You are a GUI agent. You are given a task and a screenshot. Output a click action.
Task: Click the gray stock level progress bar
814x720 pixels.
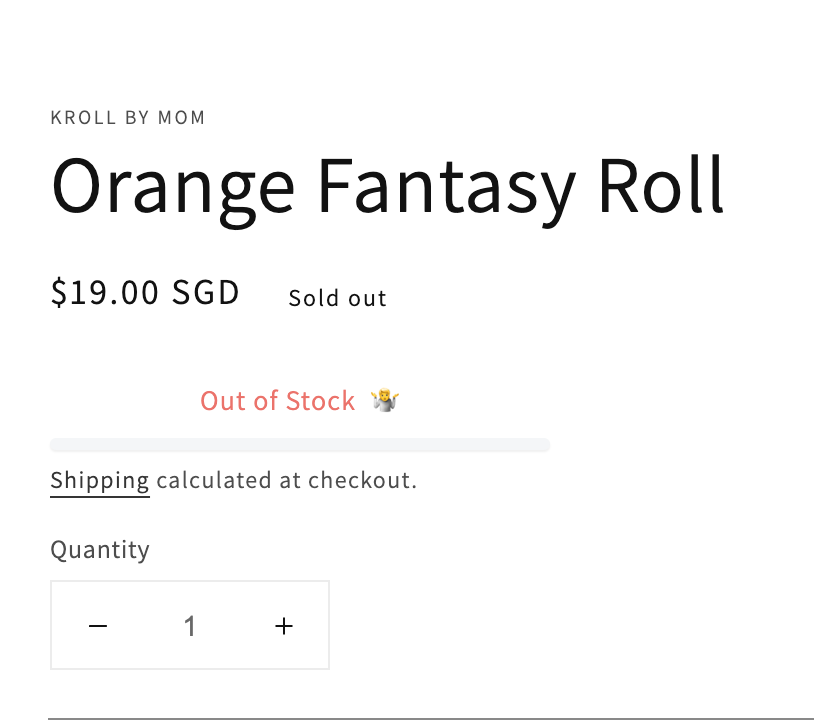point(300,445)
